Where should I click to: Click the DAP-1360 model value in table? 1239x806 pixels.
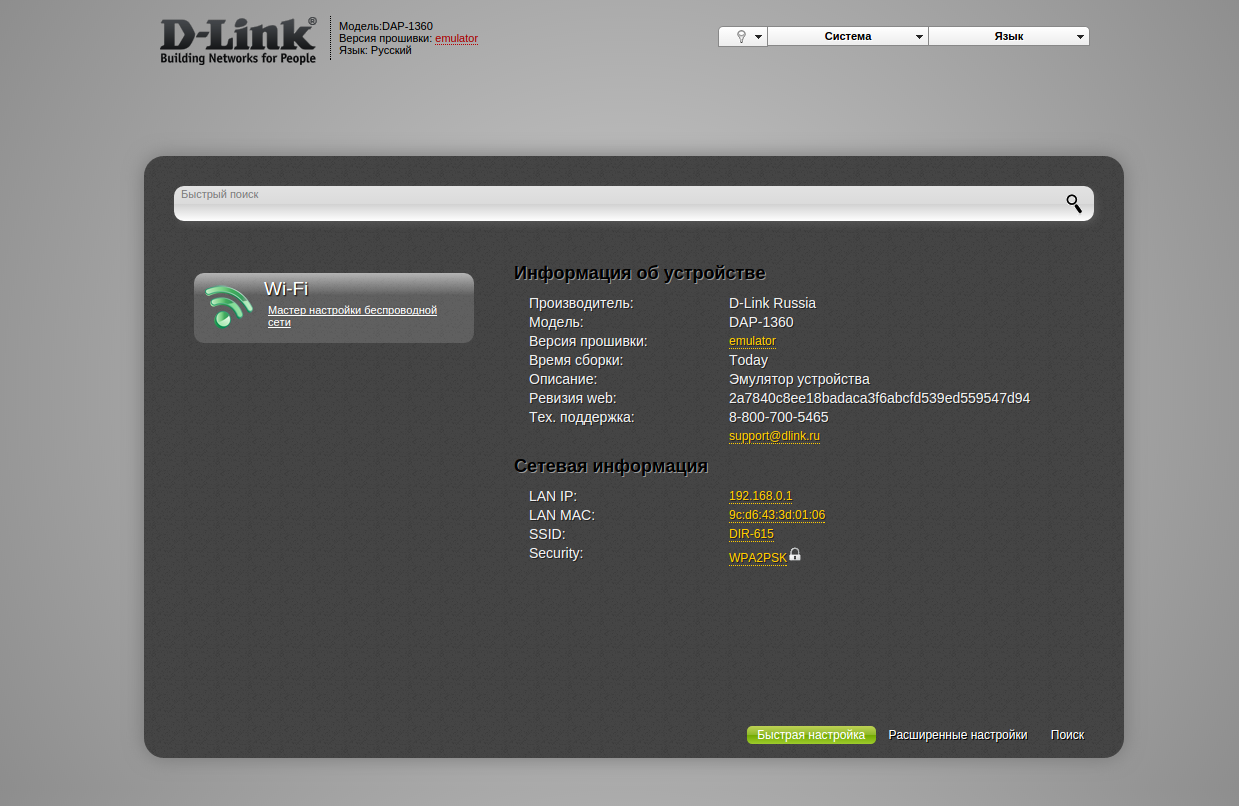(761, 322)
